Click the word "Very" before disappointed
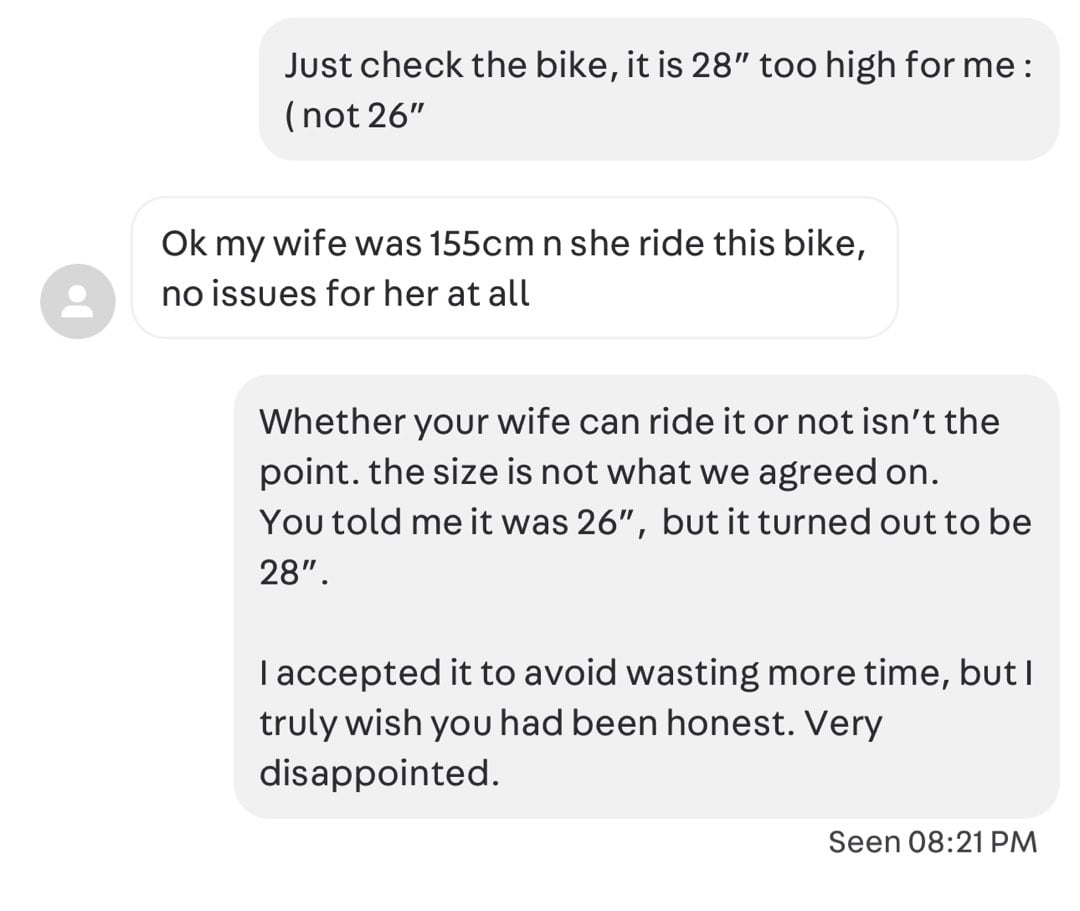This screenshot has height=911, width=1080. (x=843, y=724)
